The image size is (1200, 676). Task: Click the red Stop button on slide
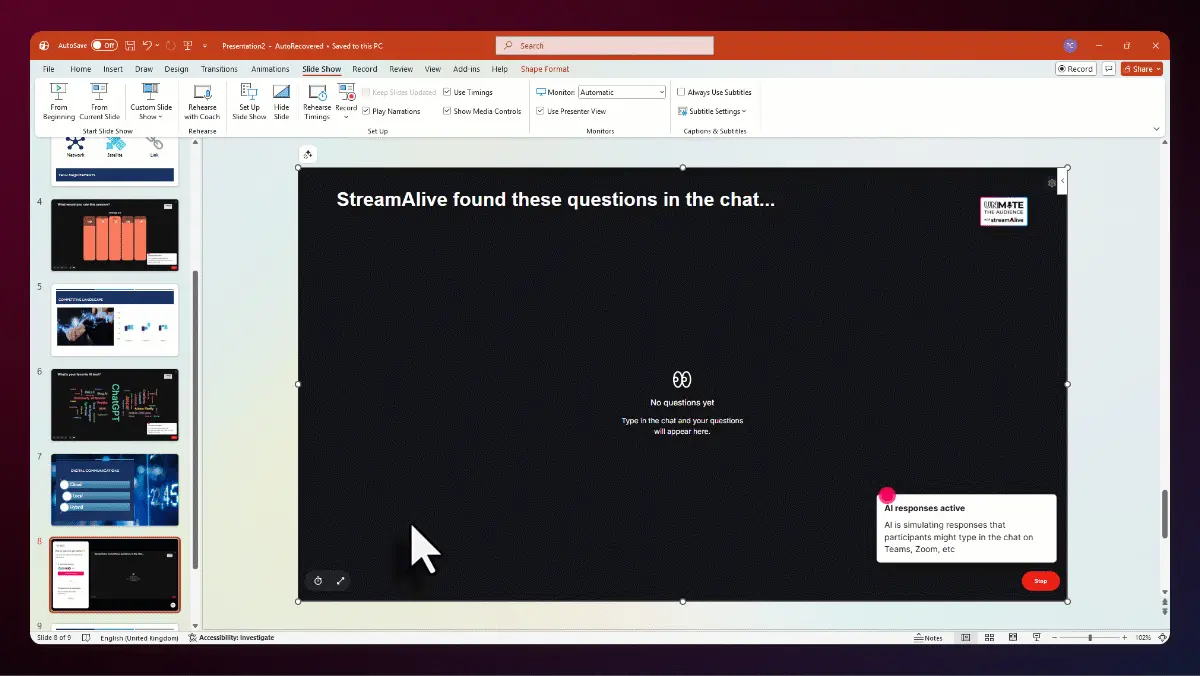[1040, 581]
